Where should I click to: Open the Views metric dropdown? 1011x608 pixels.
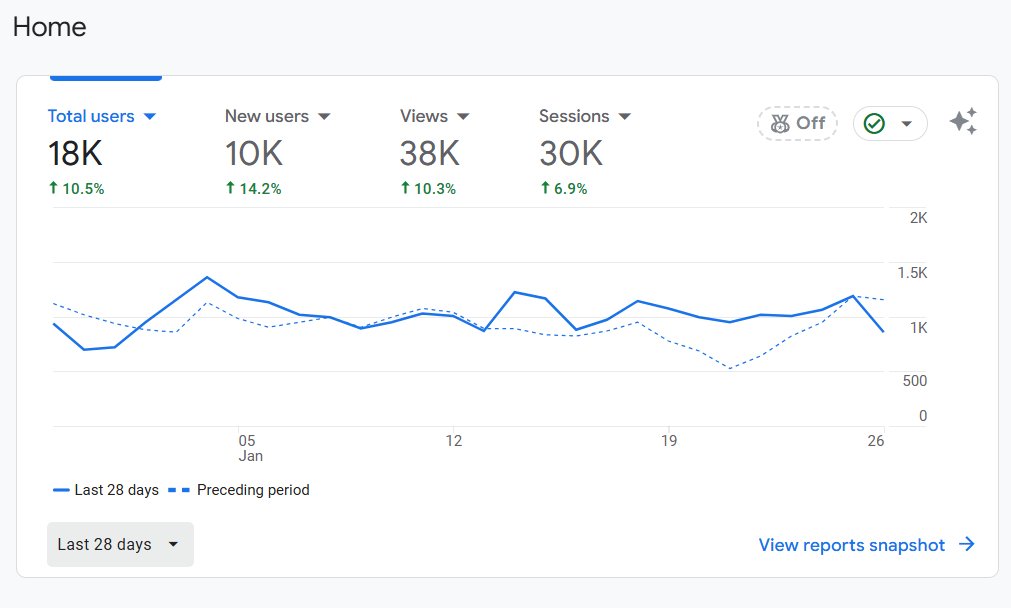463,116
